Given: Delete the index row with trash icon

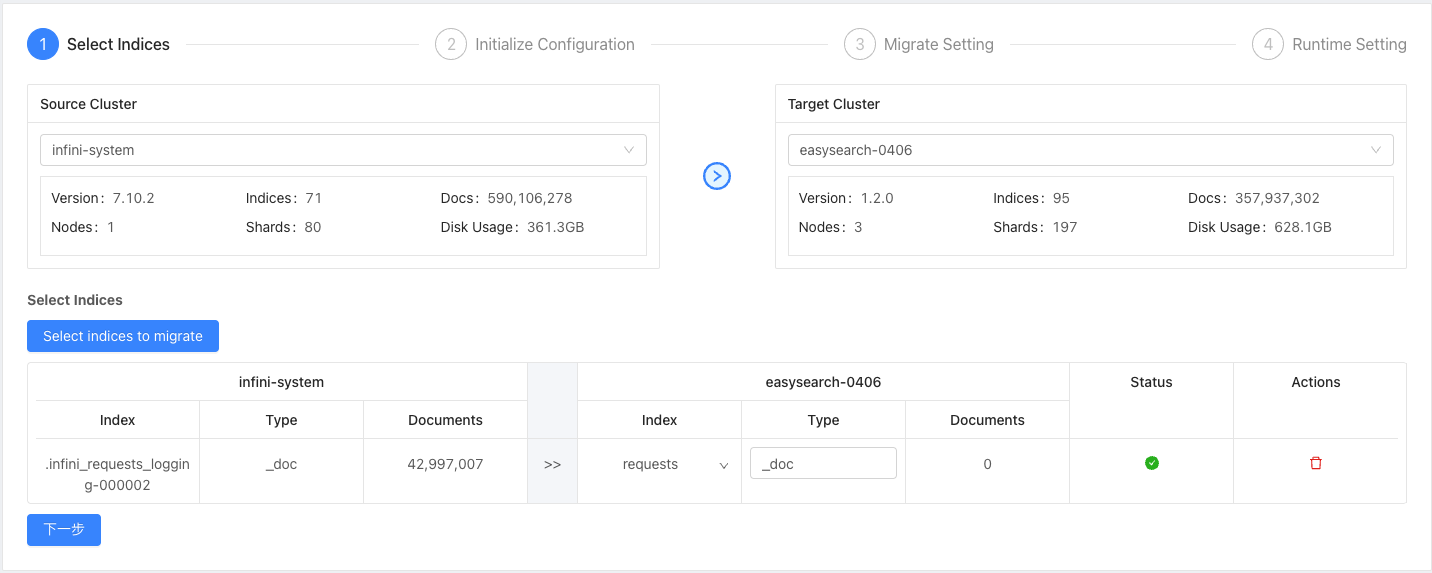Looking at the screenshot, I should 1316,463.
